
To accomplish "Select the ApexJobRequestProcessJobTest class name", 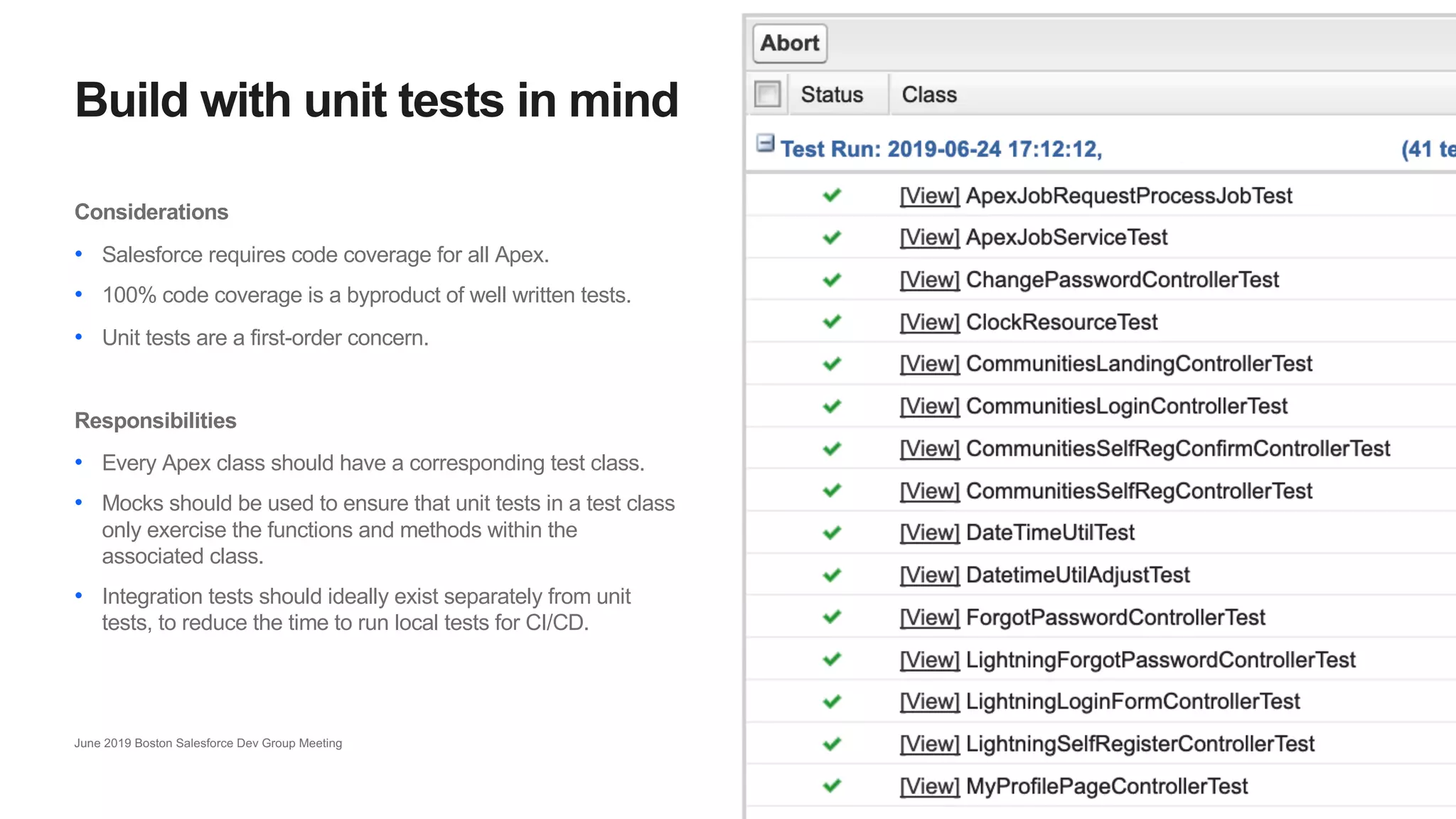I will tap(1129, 196).
